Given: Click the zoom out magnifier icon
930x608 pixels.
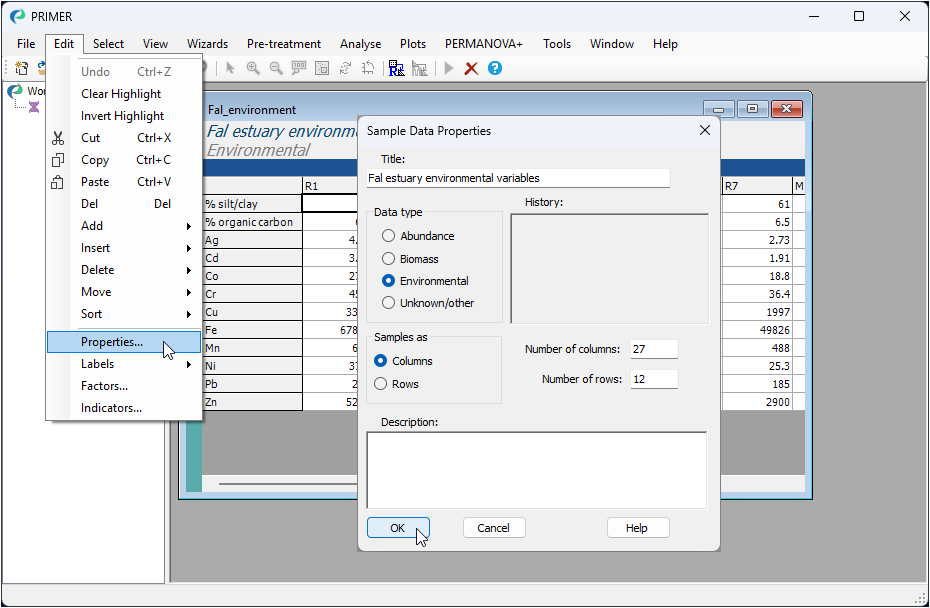Looking at the screenshot, I should click(x=276, y=68).
